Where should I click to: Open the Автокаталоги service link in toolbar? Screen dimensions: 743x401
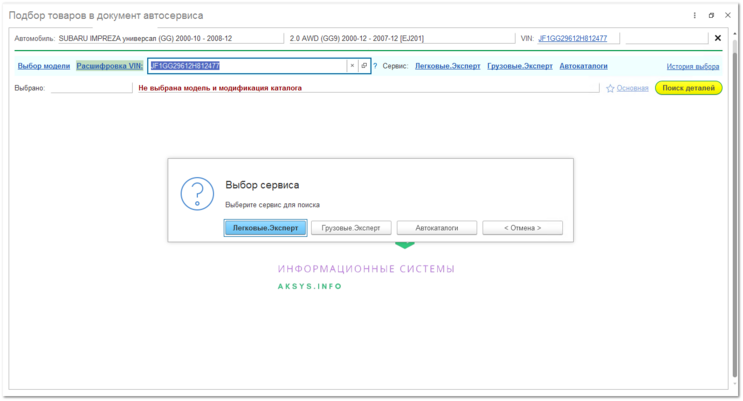coord(583,66)
